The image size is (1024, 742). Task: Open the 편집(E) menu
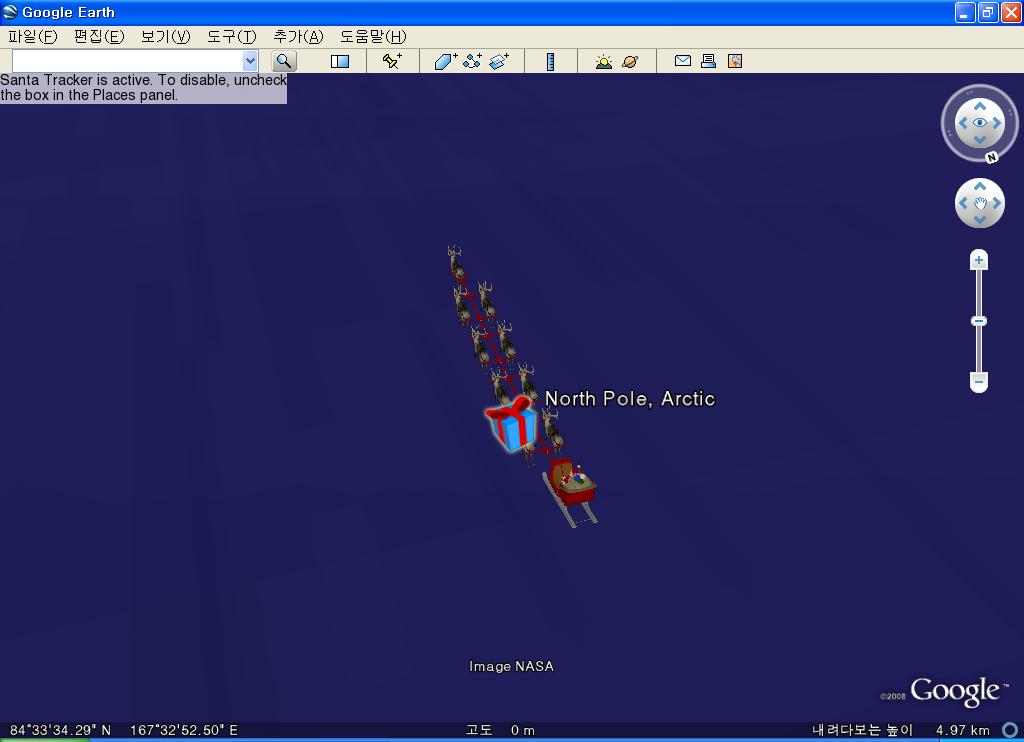click(x=99, y=37)
